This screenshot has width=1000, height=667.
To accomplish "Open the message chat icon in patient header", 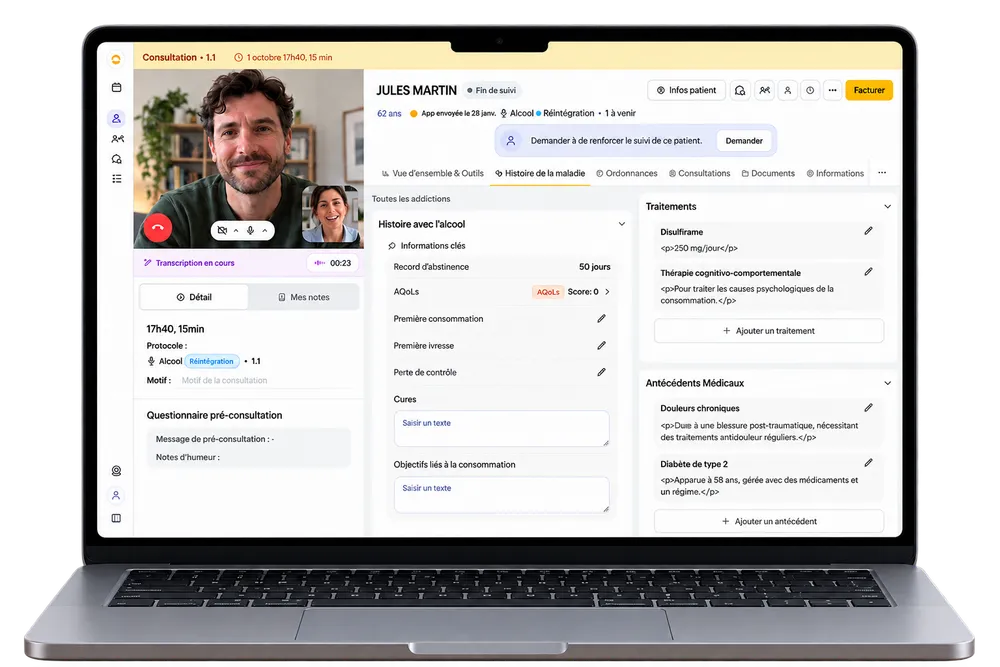I will point(740,91).
